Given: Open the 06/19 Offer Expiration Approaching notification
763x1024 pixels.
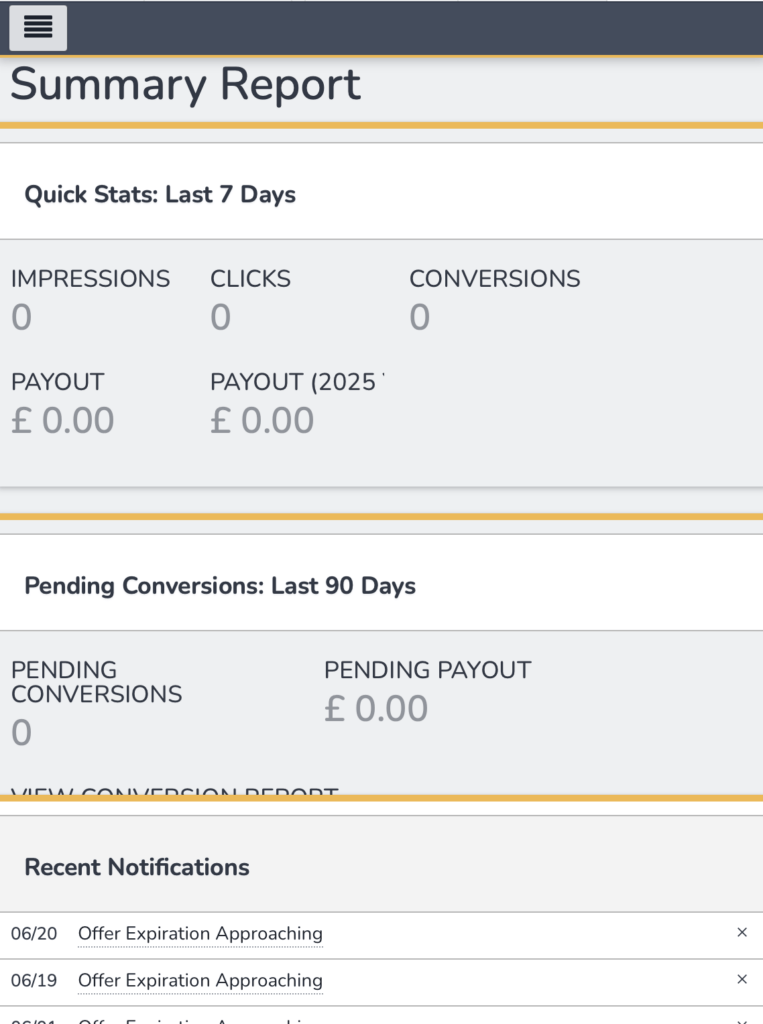Looking at the screenshot, I should (x=200, y=981).
